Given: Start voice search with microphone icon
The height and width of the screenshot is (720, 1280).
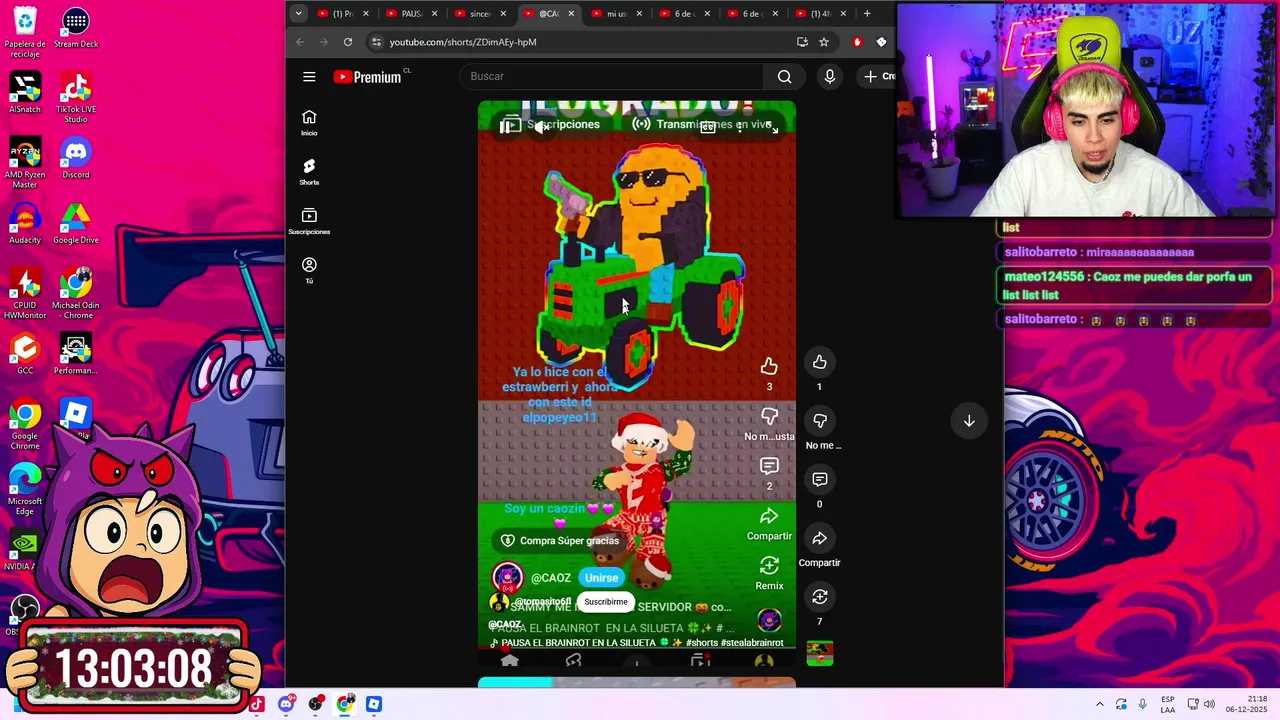Looking at the screenshot, I should [829, 77].
